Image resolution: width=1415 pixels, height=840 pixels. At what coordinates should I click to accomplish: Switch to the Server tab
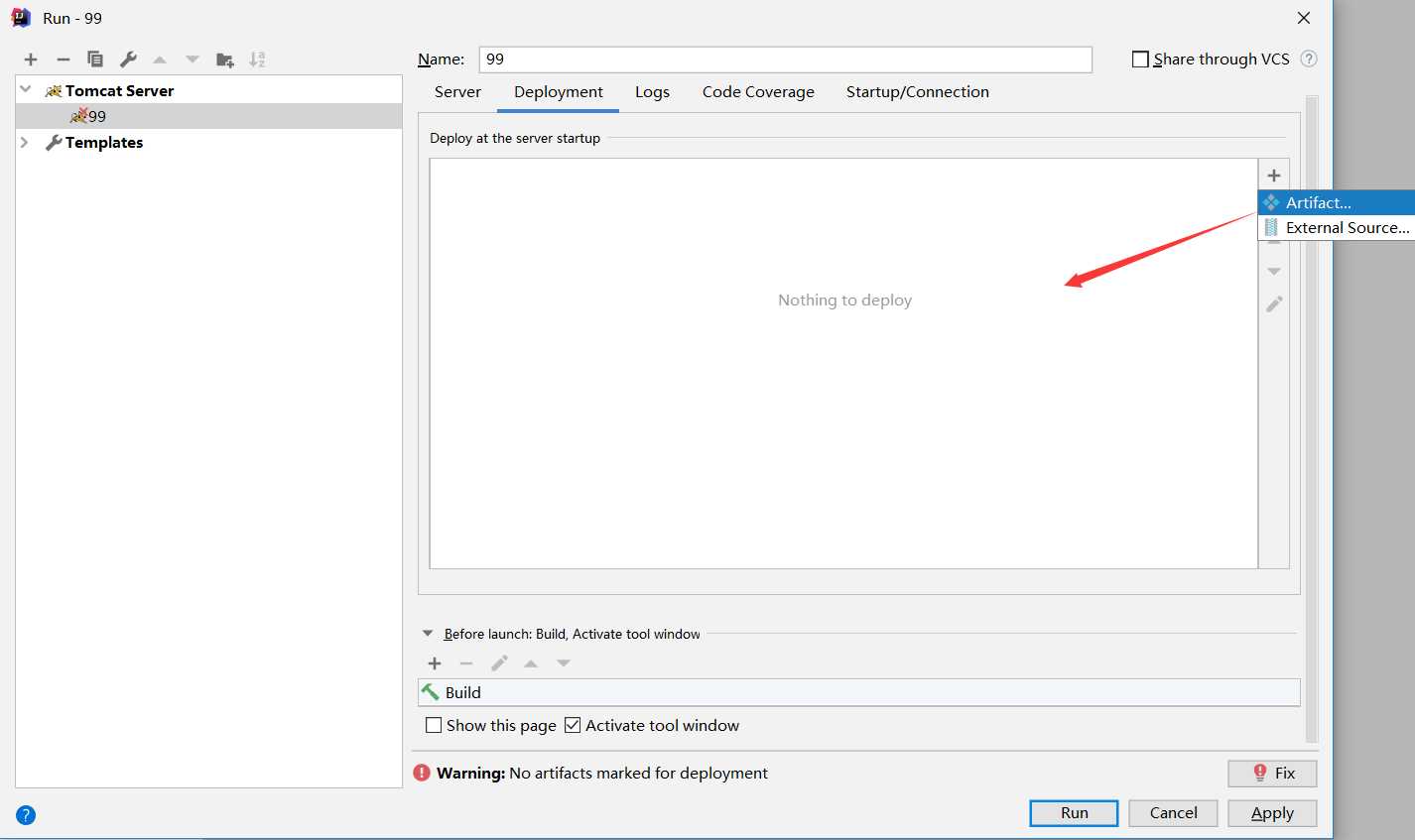click(x=457, y=92)
